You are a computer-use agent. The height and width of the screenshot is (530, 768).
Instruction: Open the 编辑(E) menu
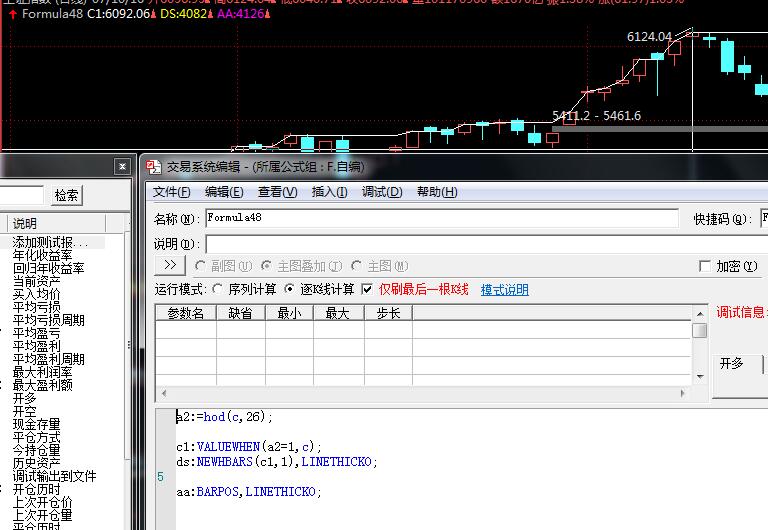coord(224,192)
